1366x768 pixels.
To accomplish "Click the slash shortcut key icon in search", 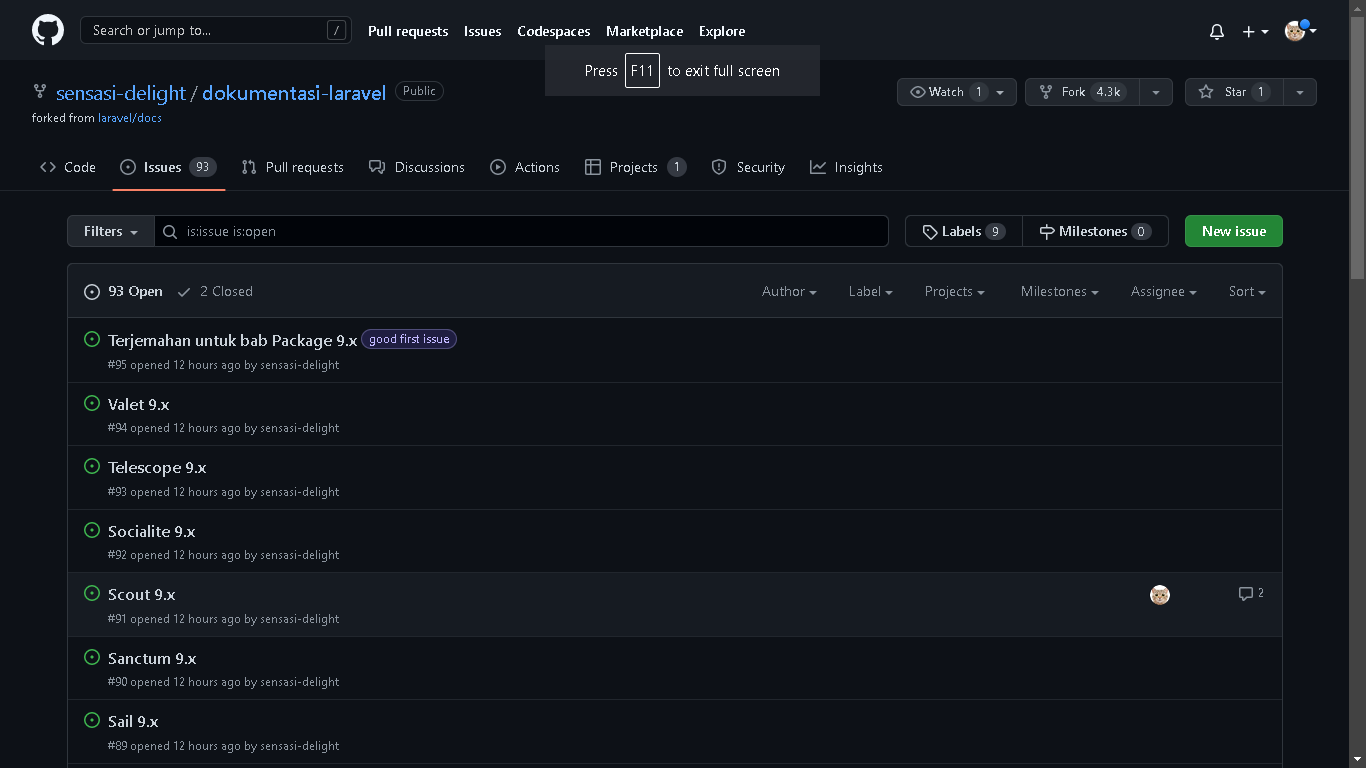I will click(x=336, y=31).
